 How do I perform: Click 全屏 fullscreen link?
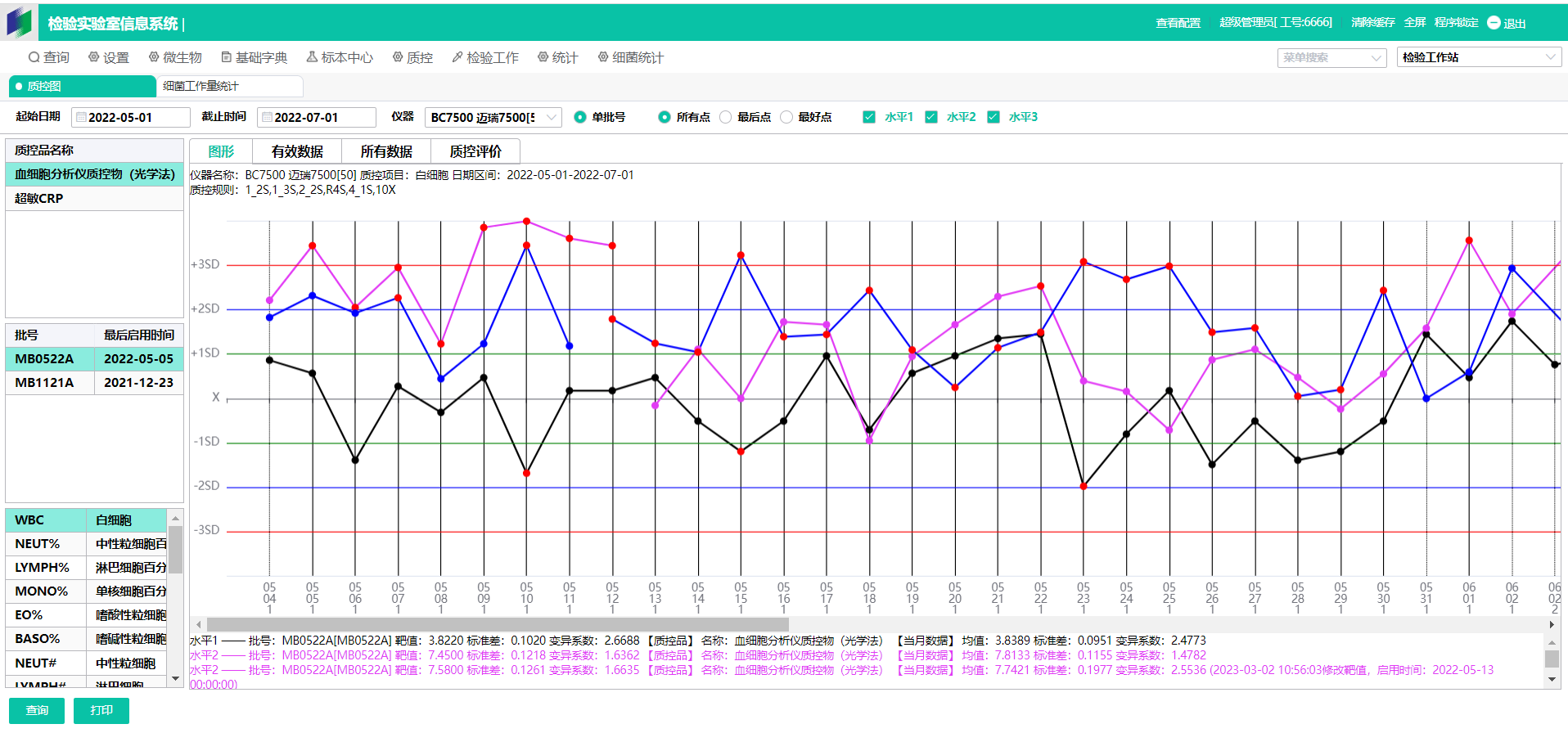click(x=1415, y=23)
